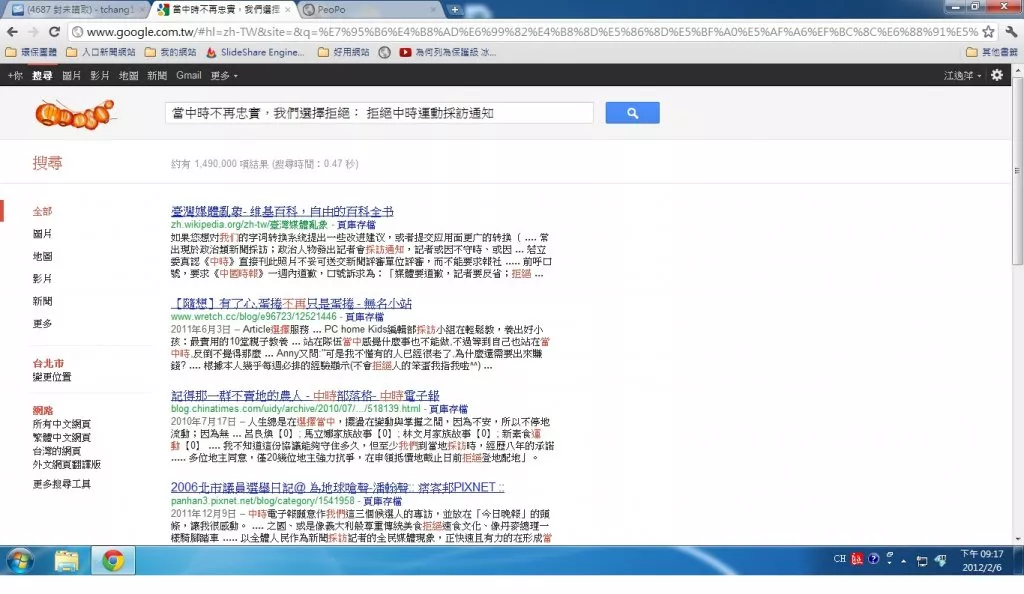
Task: Filter results by 影片 in left sidebar
Action: pyautogui.click(x=42, y=279)
